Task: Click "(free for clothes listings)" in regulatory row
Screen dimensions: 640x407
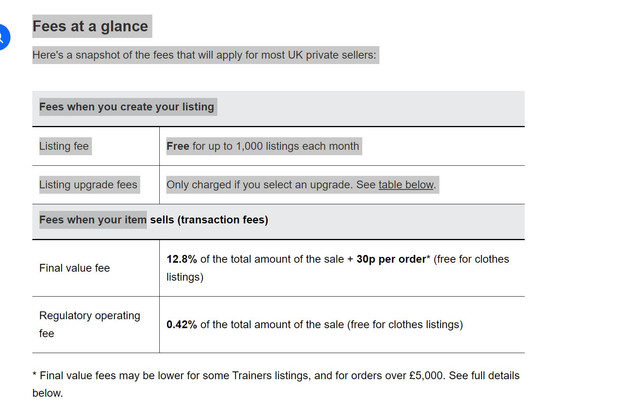Action: [405, 325]
